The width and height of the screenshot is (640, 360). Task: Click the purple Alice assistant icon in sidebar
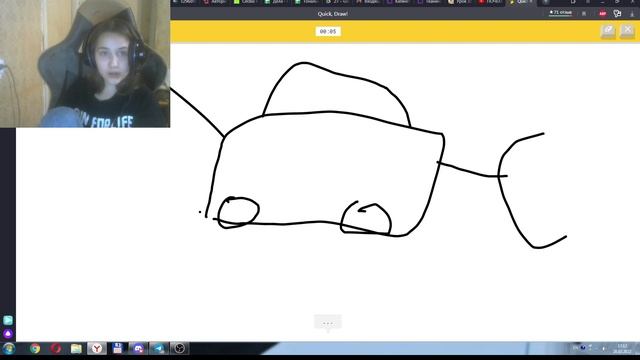(x=8, y=334)
